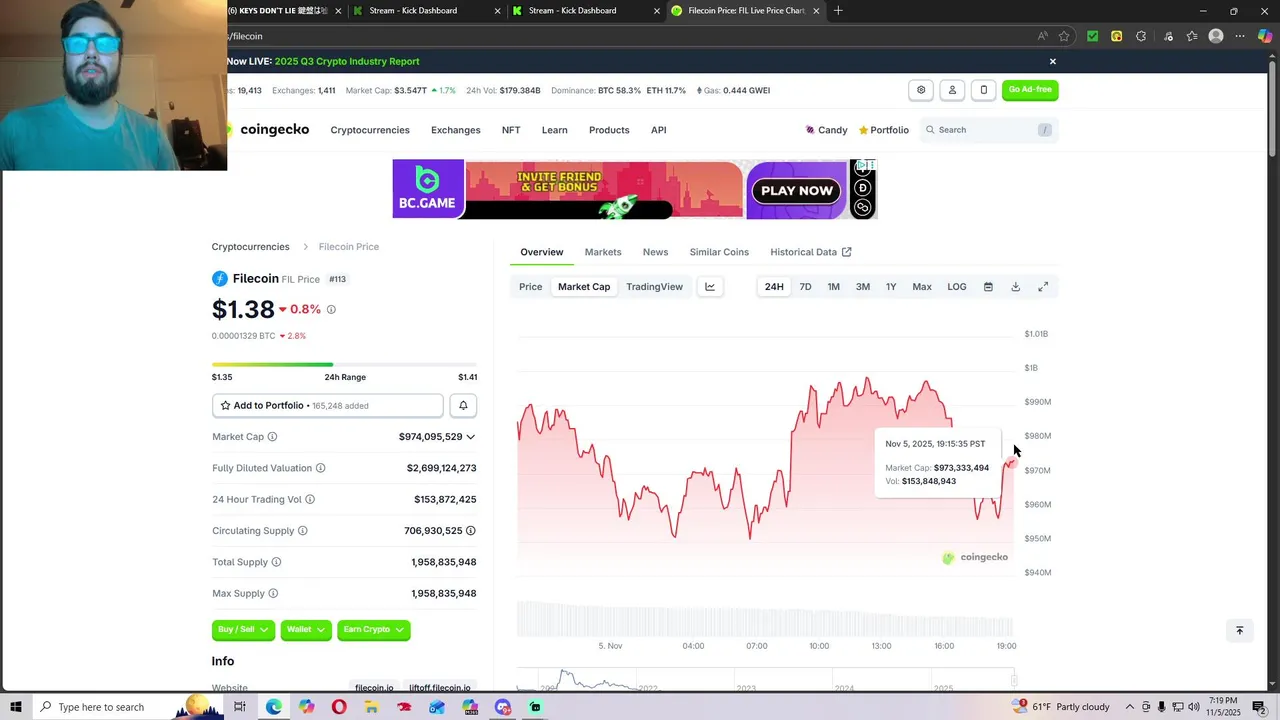Image resolution: width=1280 pixels, height=720 pixels.
Task: Open browser extensions puzzle icon
Action: click(x=1141, y=36)
